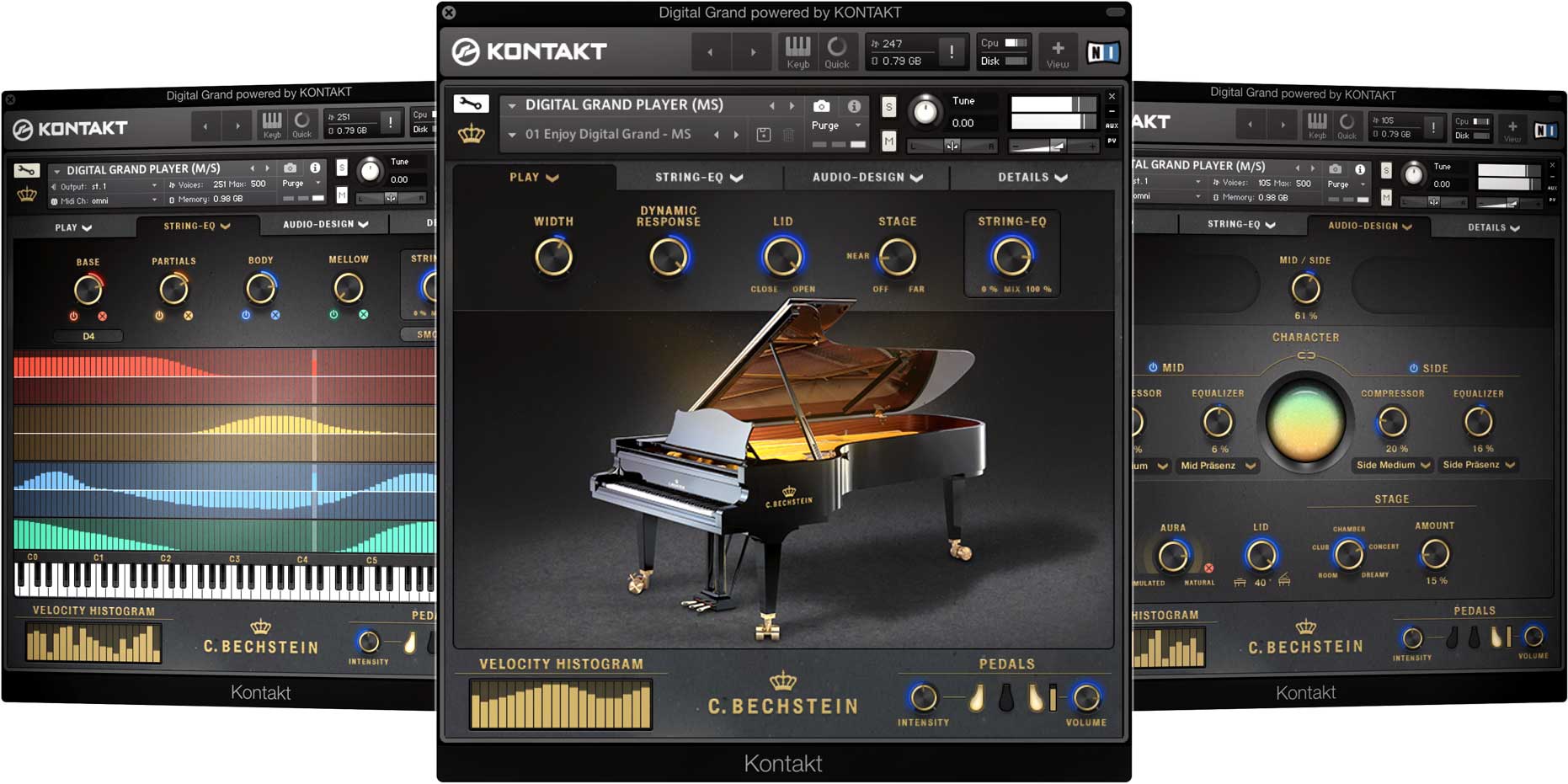Toggle BODY band power in left window
This screenshot has height=784, width=1568.
point(246,315)
